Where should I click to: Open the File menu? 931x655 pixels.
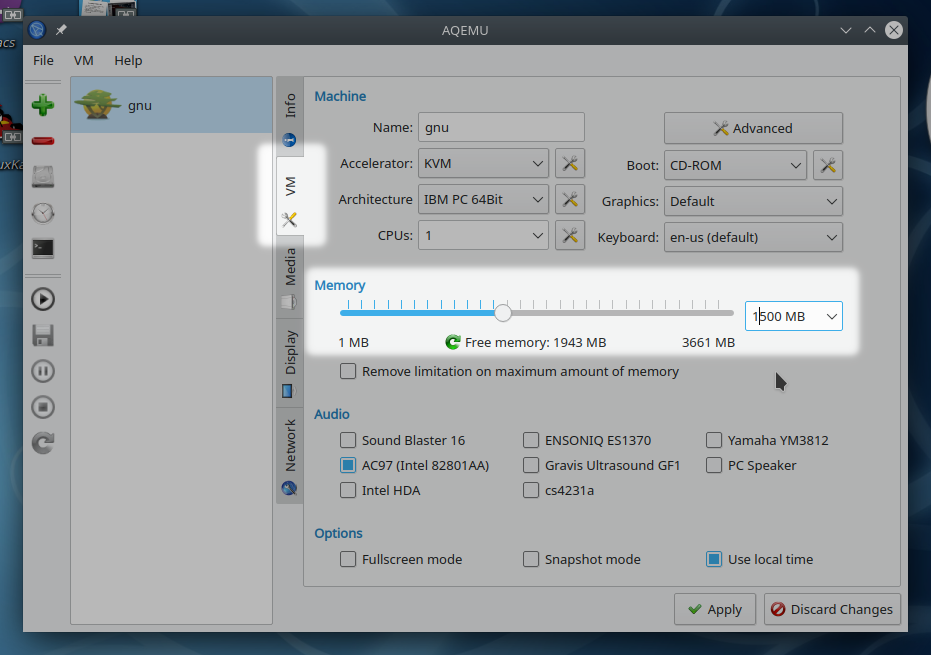tap(43, 61)
